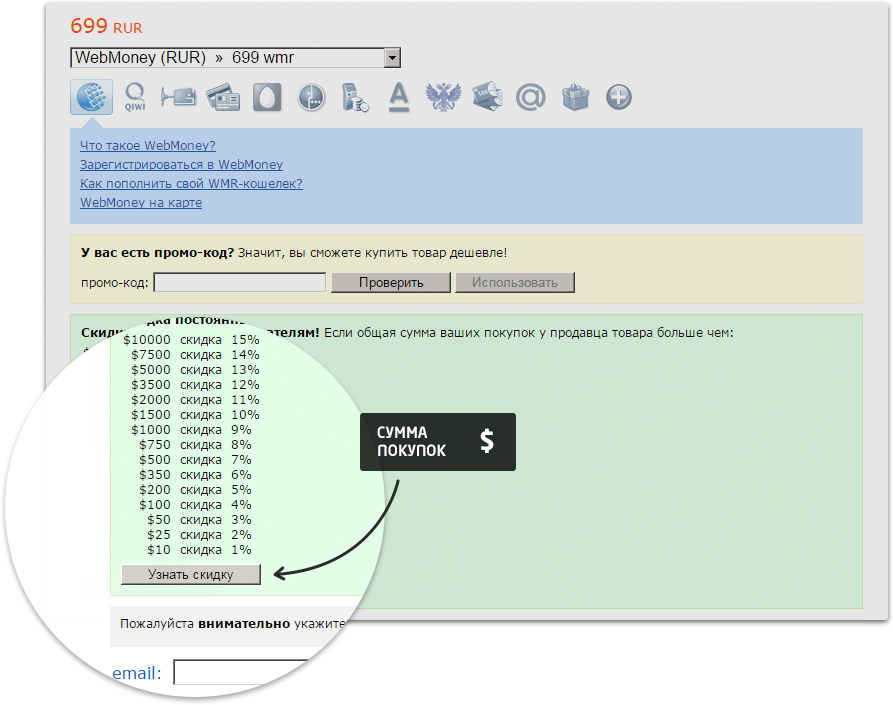Click the round plus icon for more methods

point(618,97)
